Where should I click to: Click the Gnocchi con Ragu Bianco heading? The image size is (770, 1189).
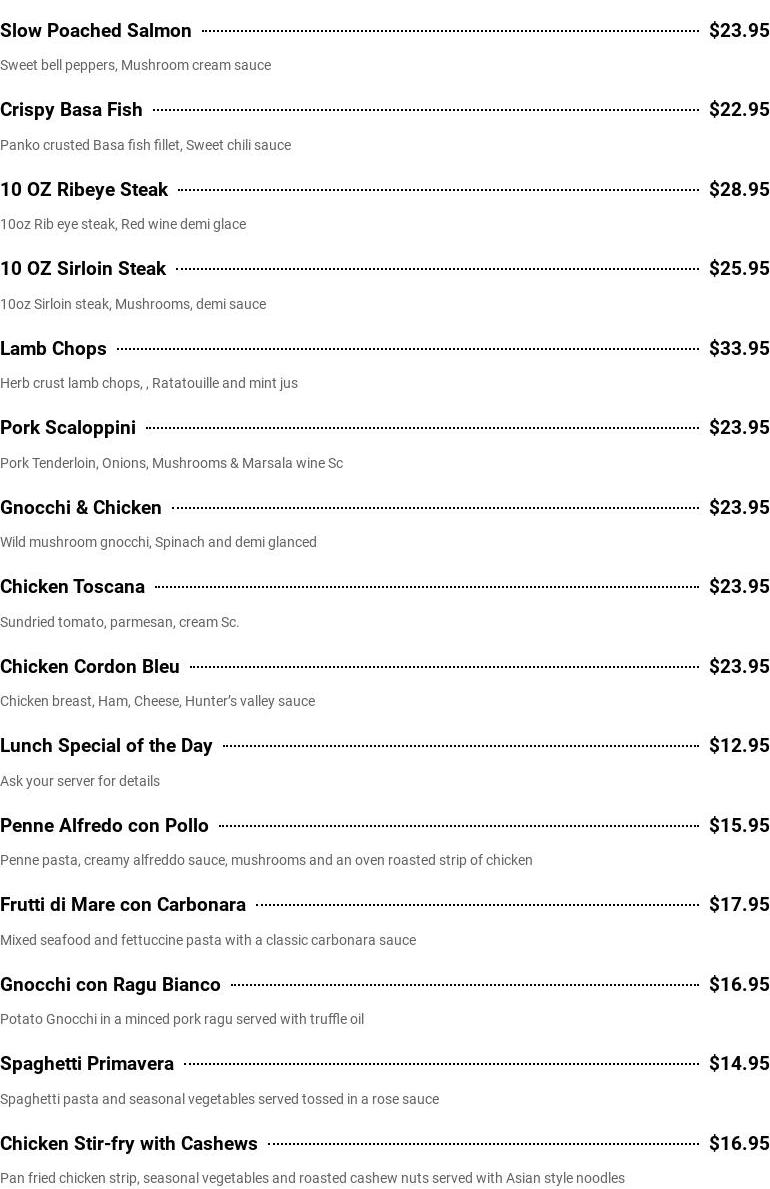pos(110,985)
